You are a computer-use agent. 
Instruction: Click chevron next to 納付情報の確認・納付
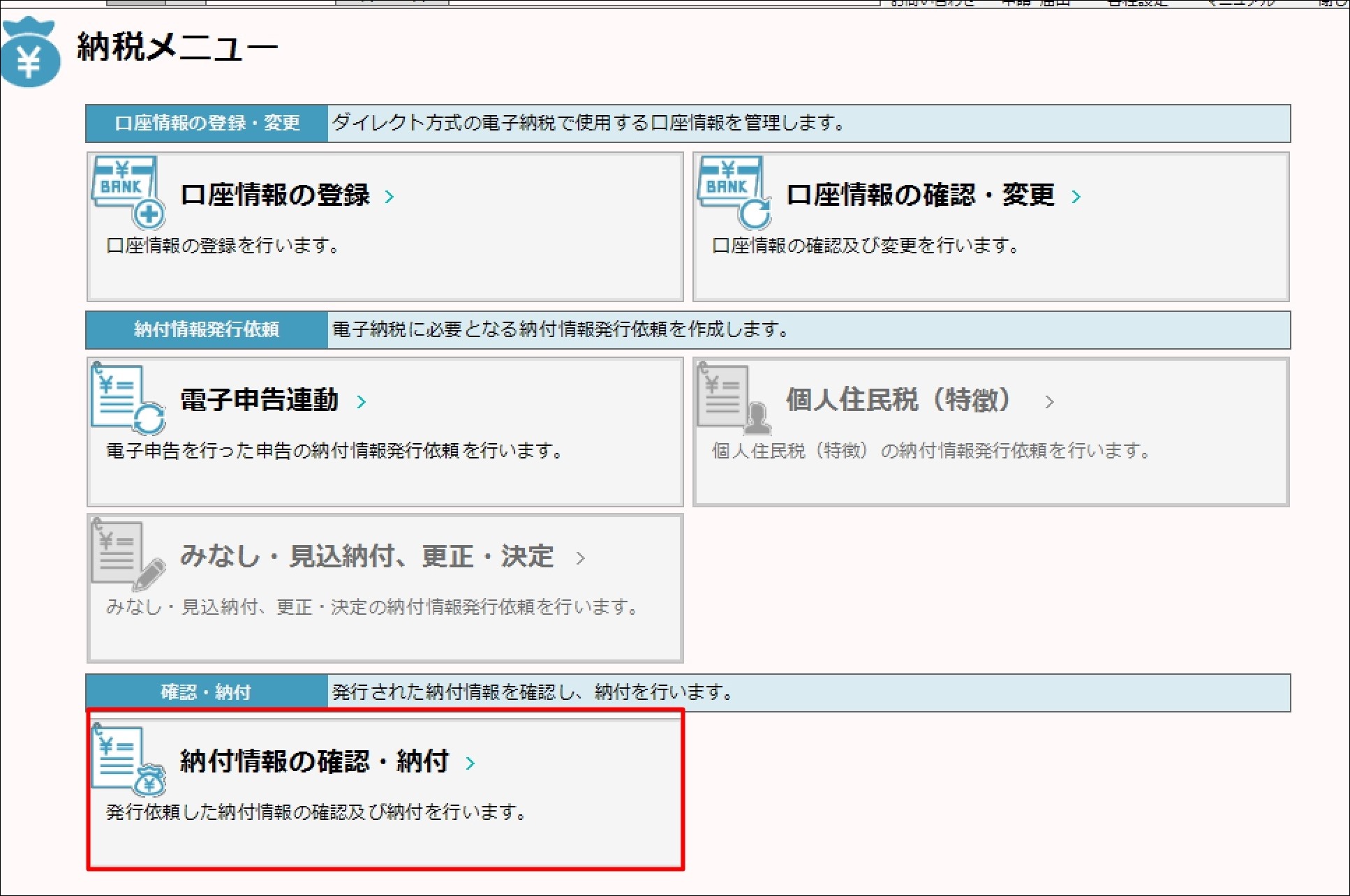pos(470,763)
